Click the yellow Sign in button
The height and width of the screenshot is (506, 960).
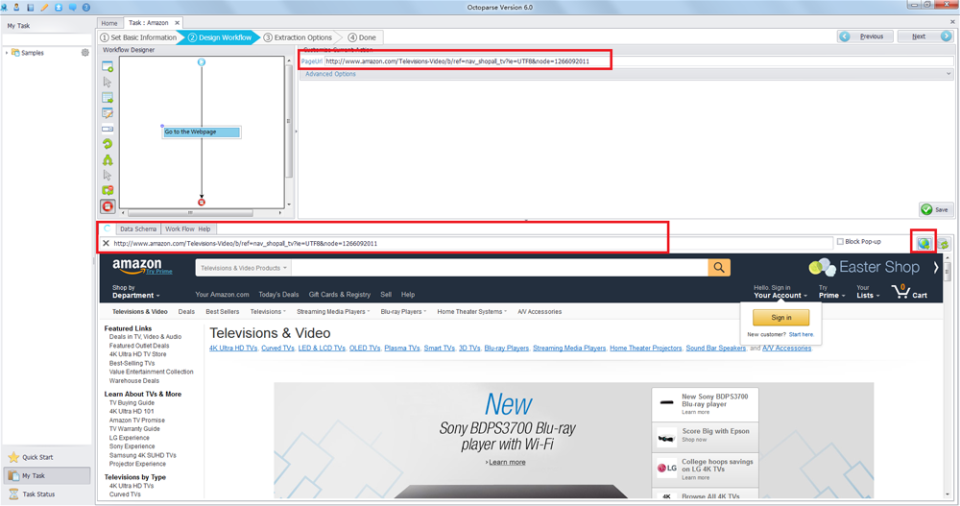(x=781, y=317)
